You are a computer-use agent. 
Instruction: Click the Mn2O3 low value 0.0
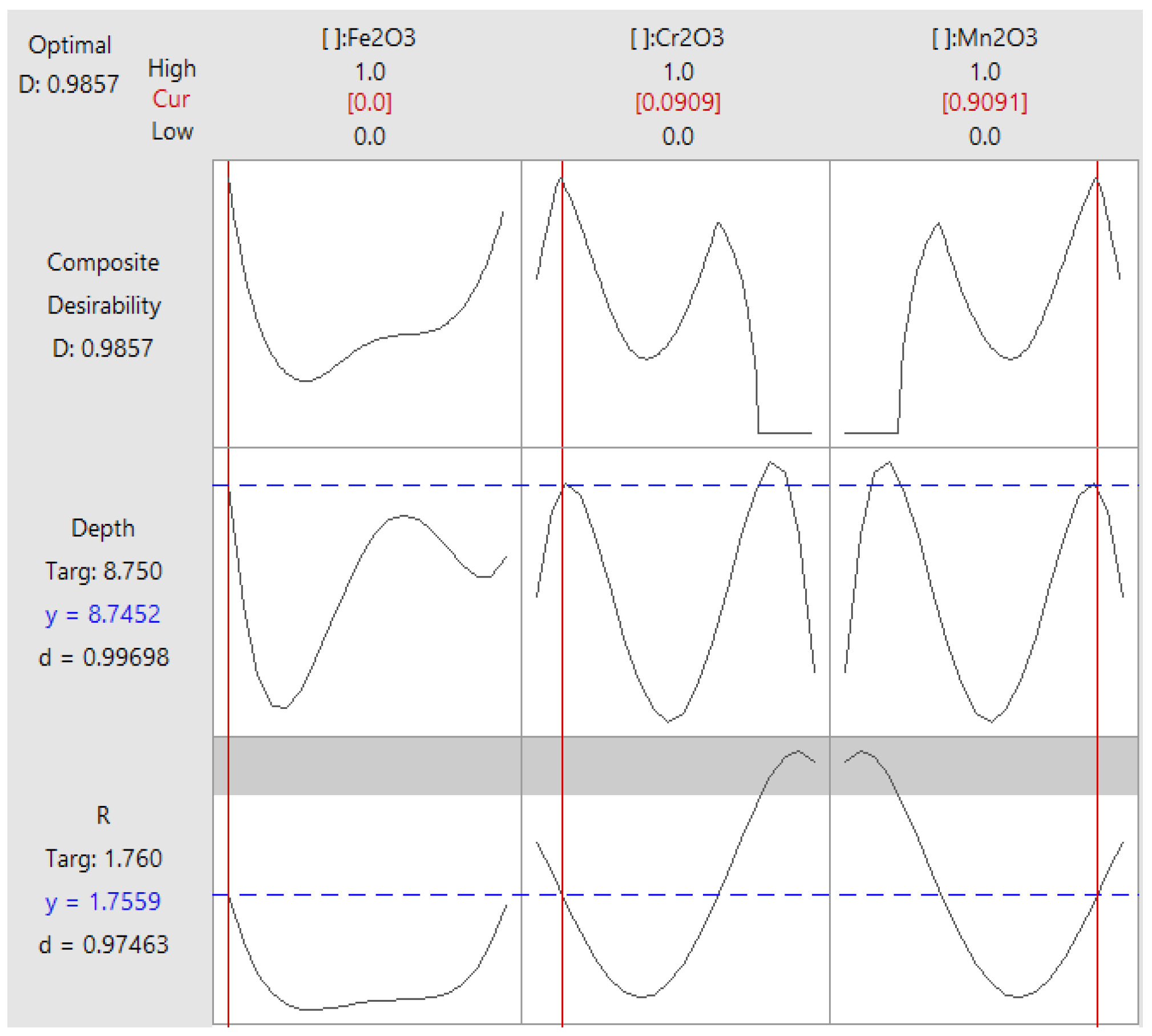tap(984, 136)
